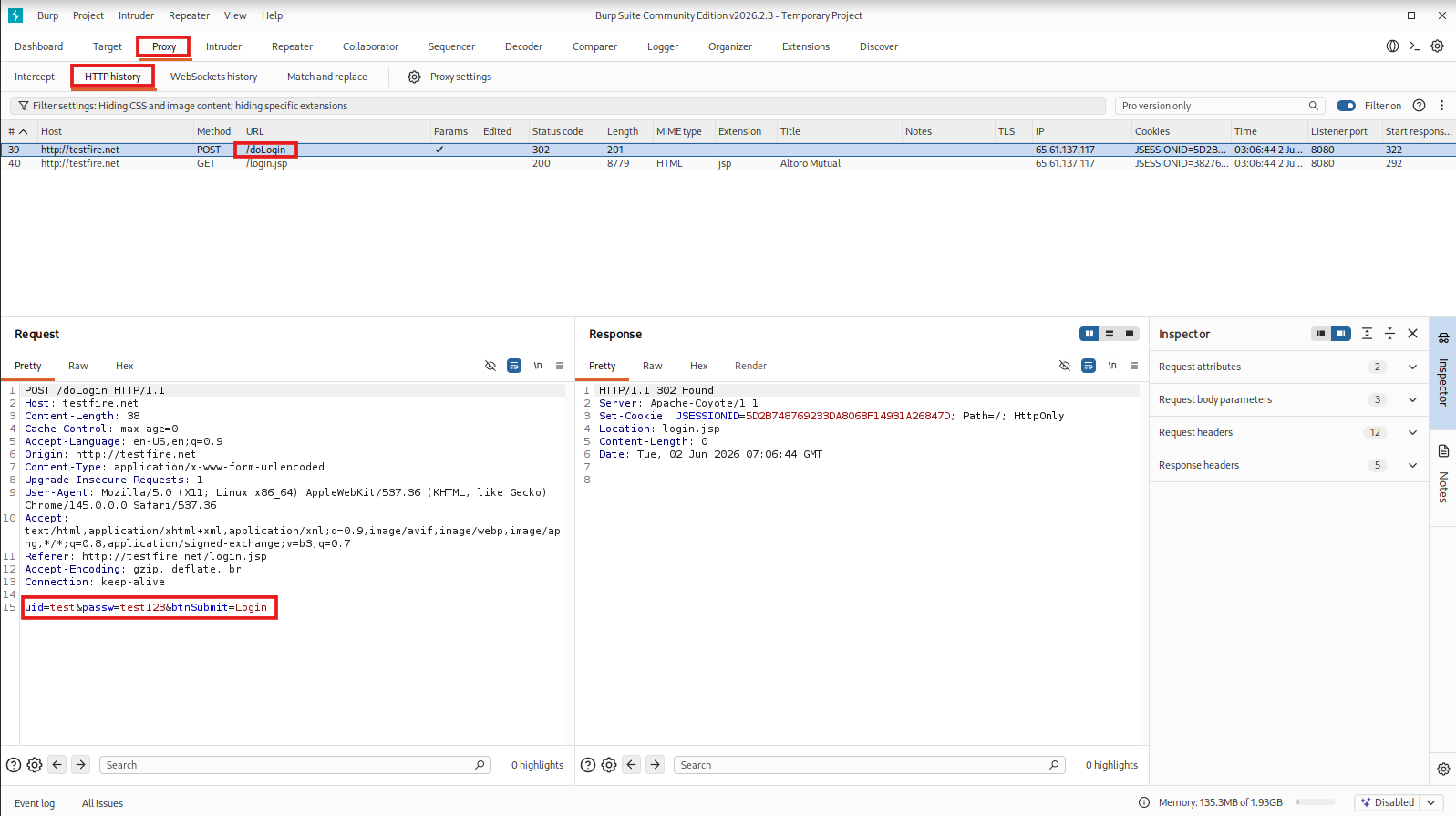This screenshot has width=1456, height=816.
Task: Open Request panel hamburger menu
Action: pyautogui.click(x=560, y=366)
